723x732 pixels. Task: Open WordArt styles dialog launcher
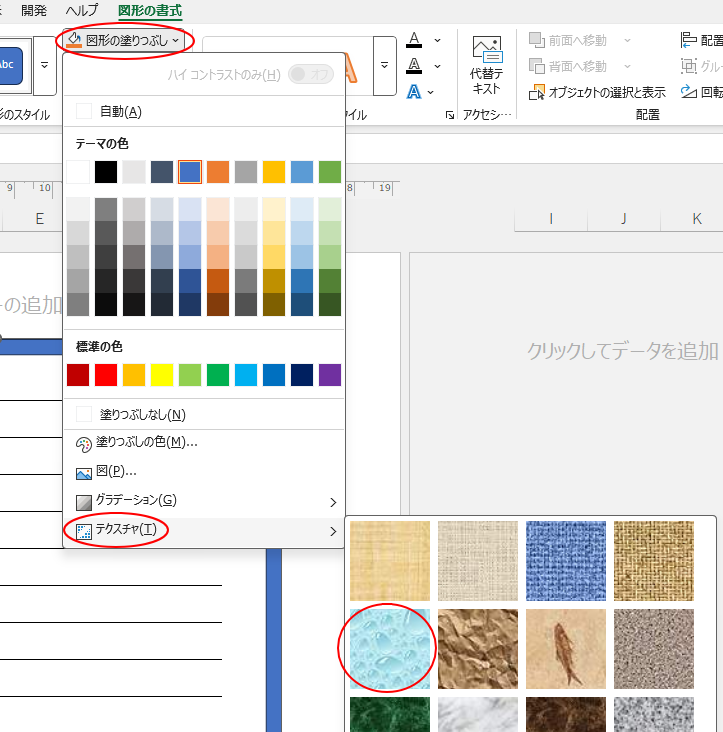click(x=449, y=115)
